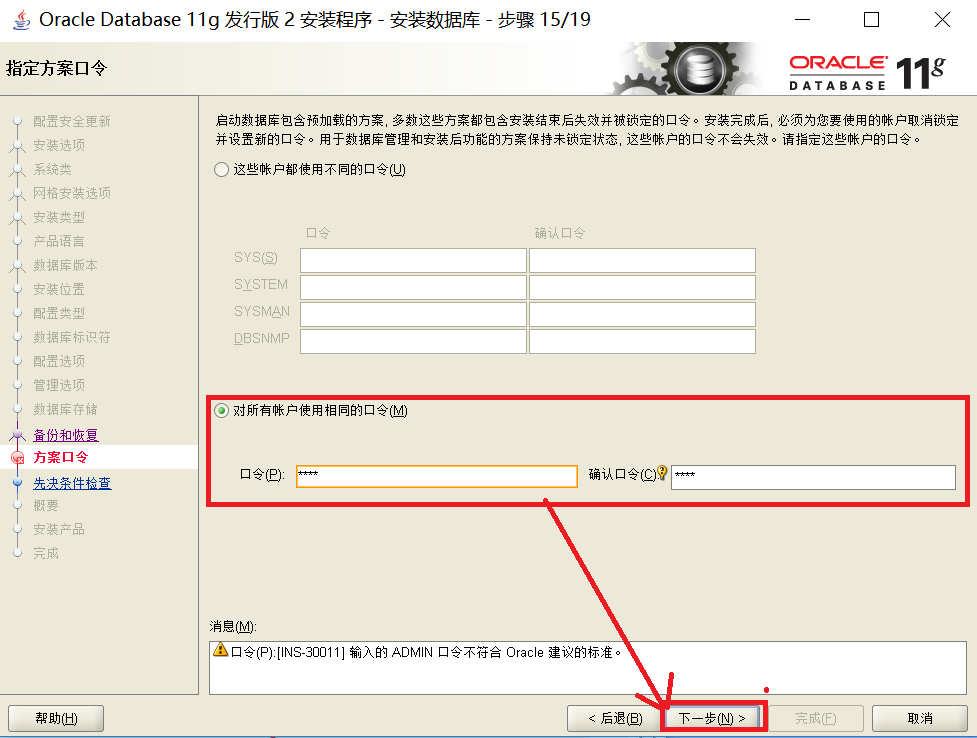The height and width of the screenshot is (738, 977).
Task: Click the 安装产品 step
Action: [59, 529]
